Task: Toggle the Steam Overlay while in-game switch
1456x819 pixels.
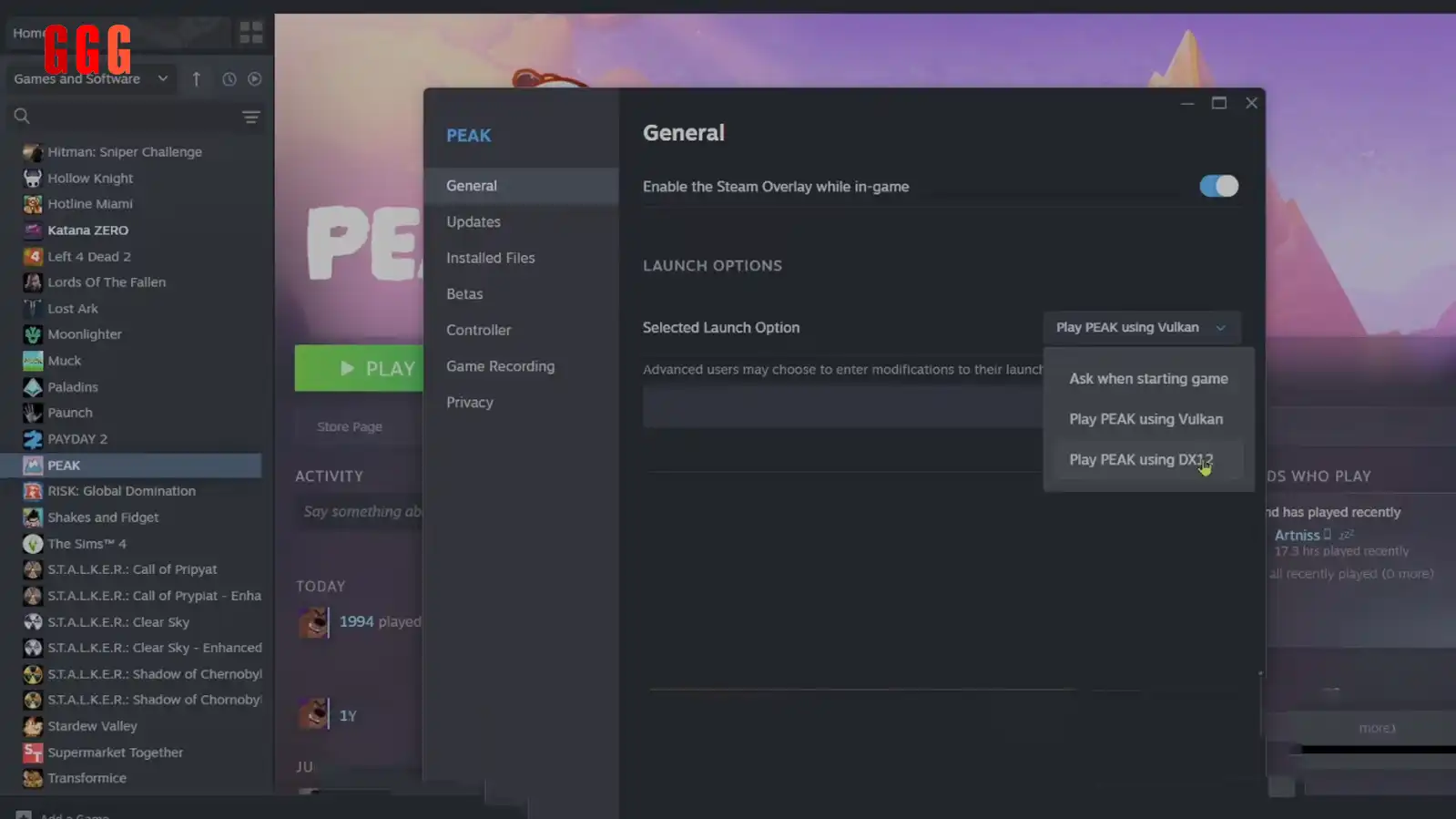Action: click(1218, 186)
